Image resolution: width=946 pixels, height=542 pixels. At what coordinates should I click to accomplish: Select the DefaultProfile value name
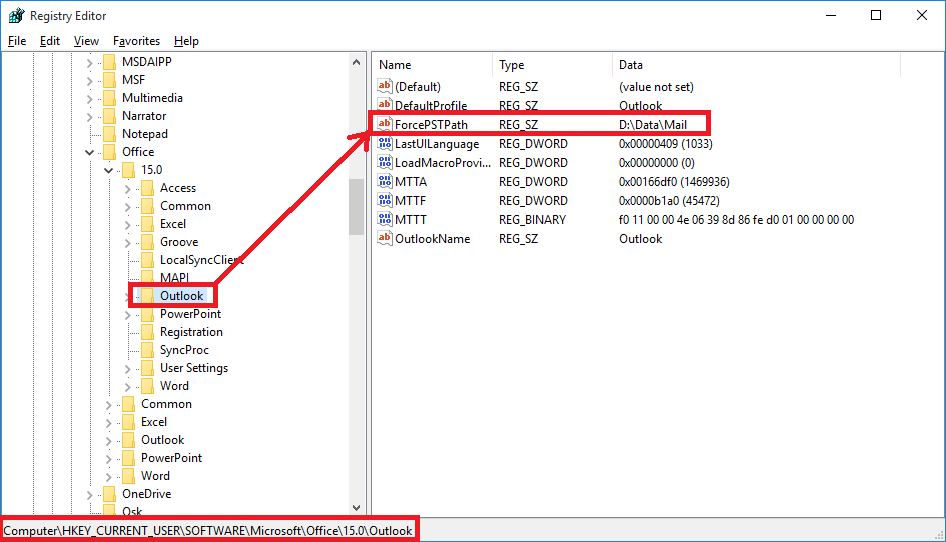click(x=431, y=105)
